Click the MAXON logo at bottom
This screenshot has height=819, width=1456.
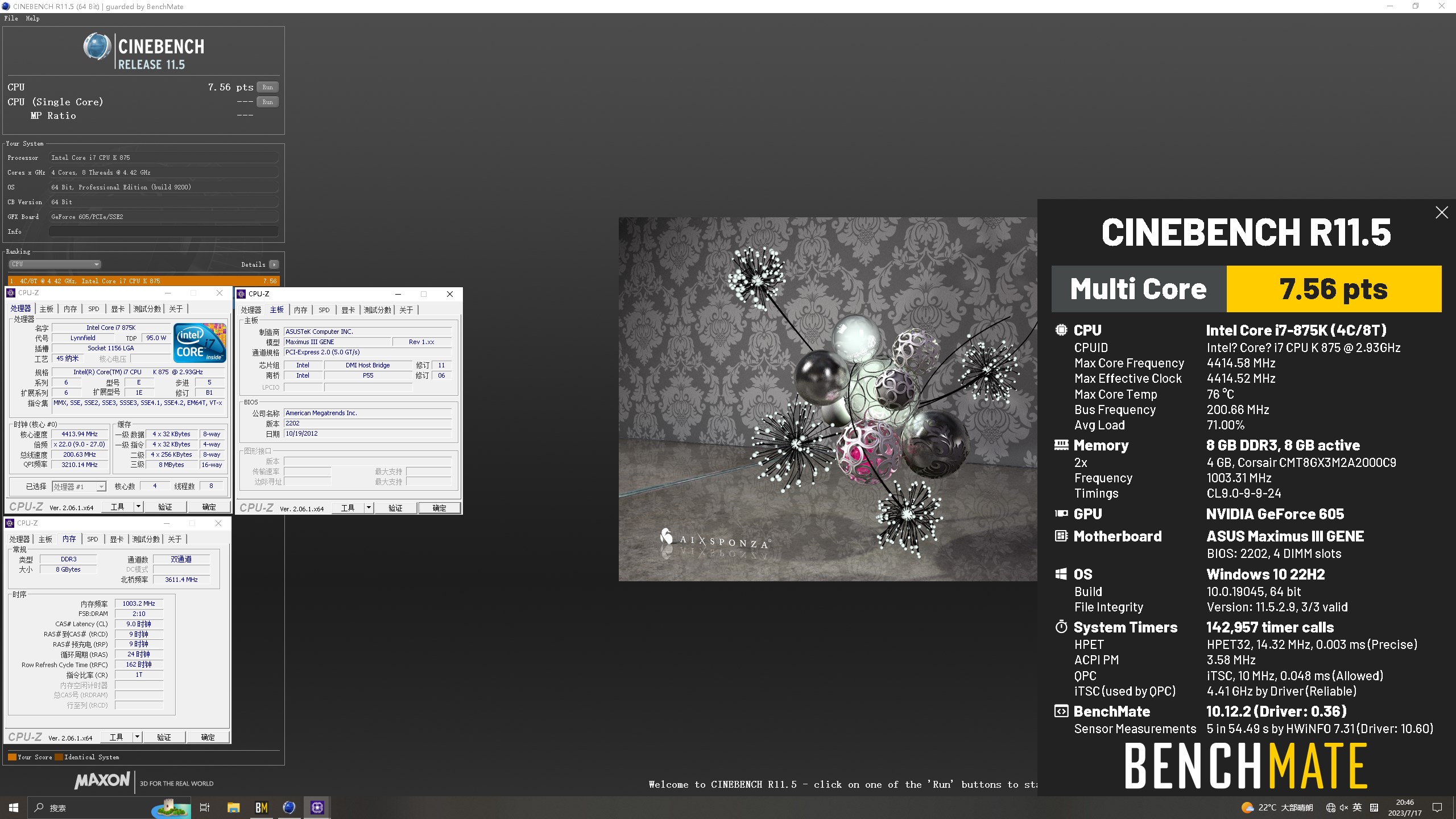[x=102, y=780]
